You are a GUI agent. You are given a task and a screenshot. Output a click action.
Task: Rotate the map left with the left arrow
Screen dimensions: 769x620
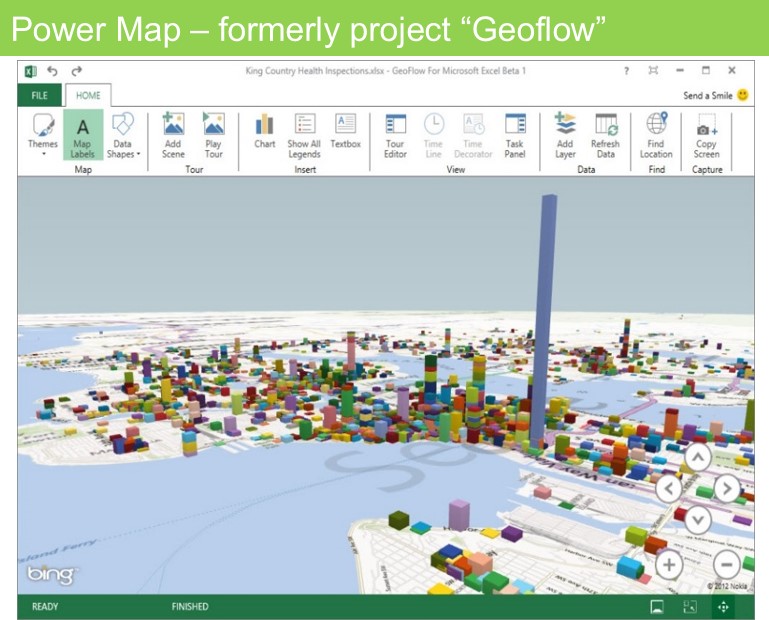668,488
